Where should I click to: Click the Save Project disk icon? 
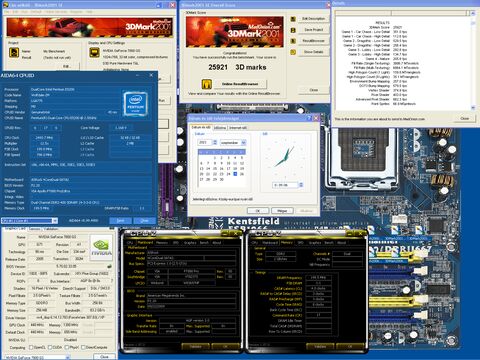coord(293,30)
